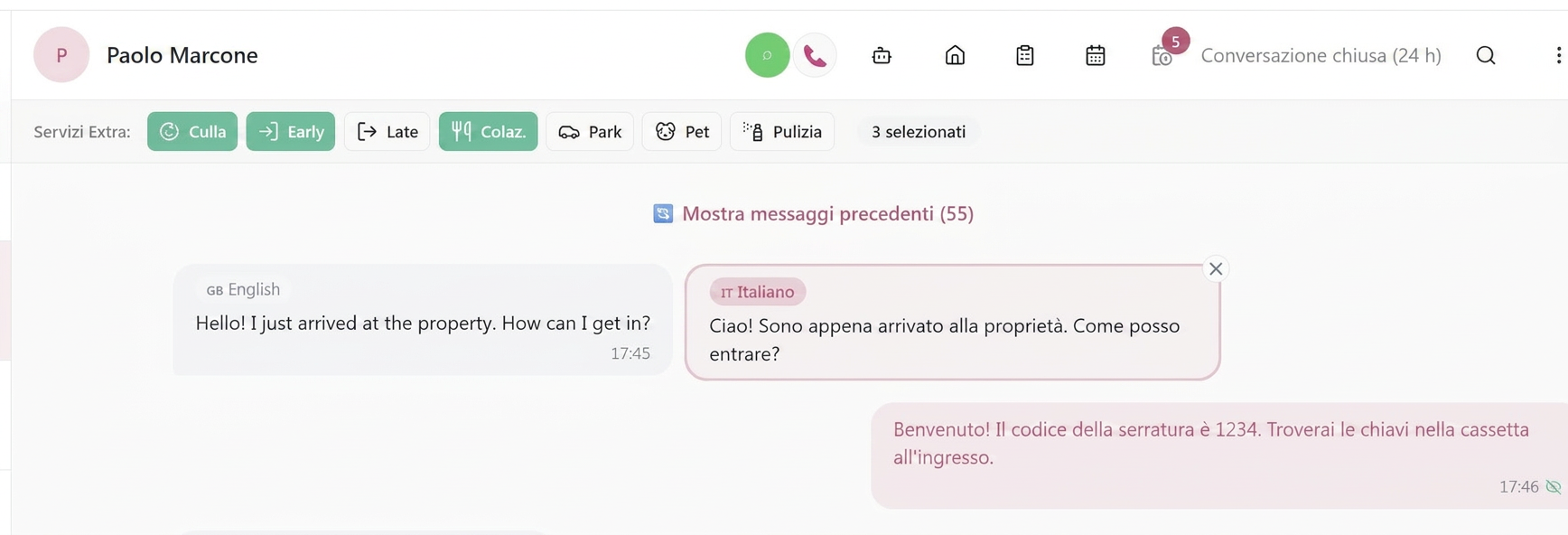This screenshot has height=535, width=1568.
Task: Toggle off the Early check-in service
Action: coord(291,131)
